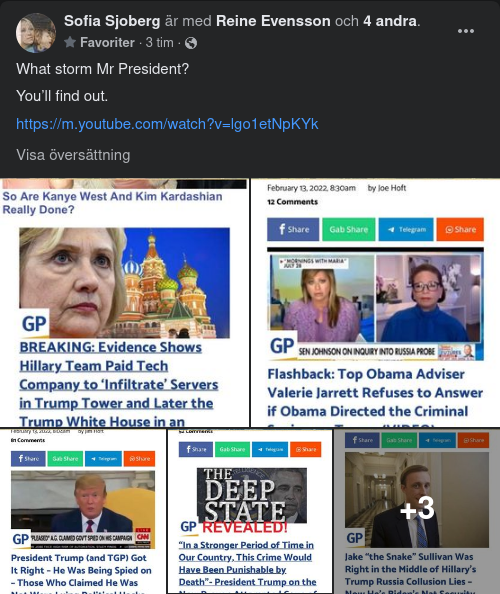This screenshot has width=500, height=594.
Task: Click the globe public-audience icon
Action: (191, 43)
